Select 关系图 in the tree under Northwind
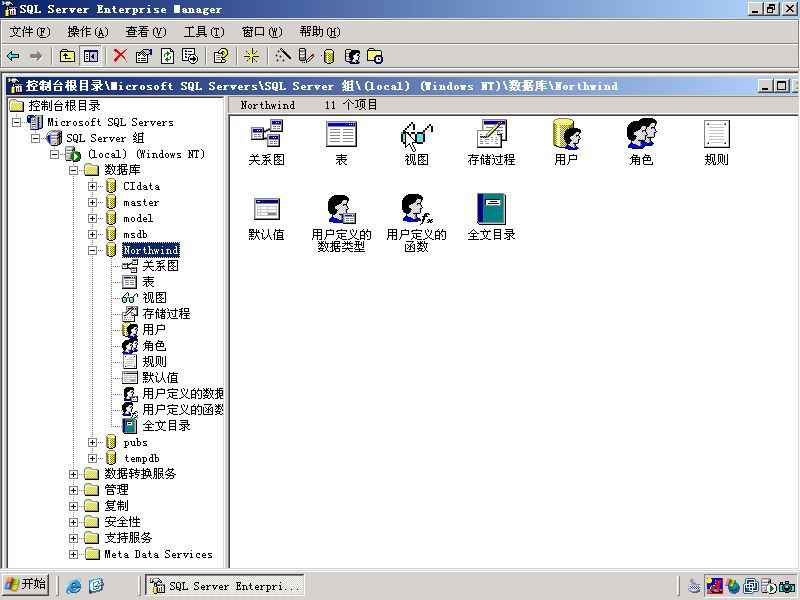 (x=160, y=266)
